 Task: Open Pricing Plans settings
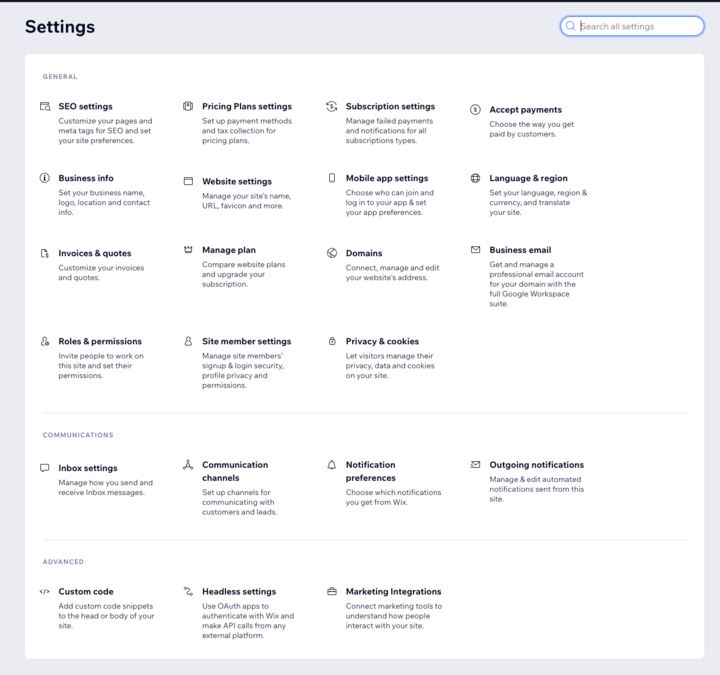pyautogui.click(x=247, y=106)
